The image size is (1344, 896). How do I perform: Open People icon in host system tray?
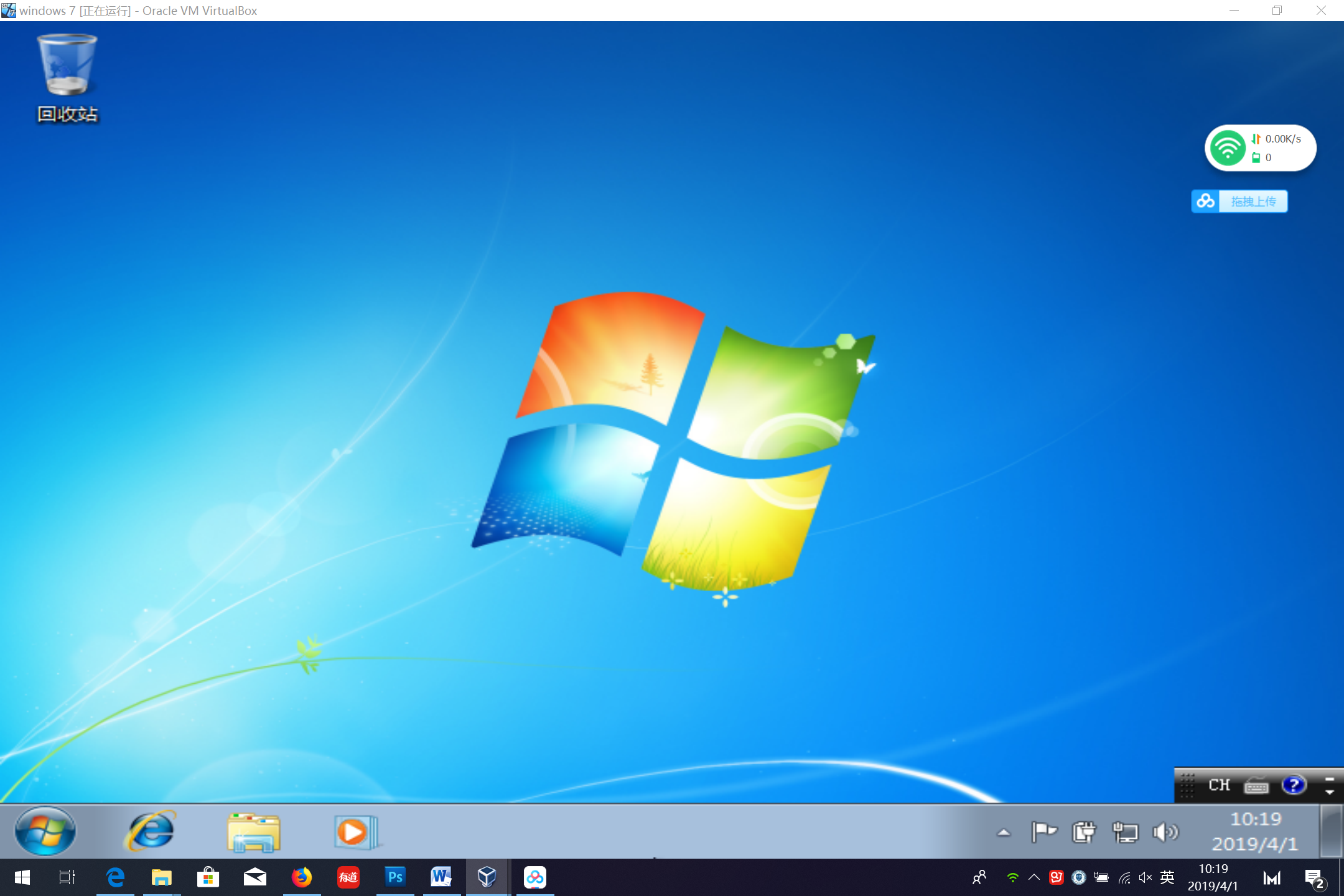click(x=979, y=877)
